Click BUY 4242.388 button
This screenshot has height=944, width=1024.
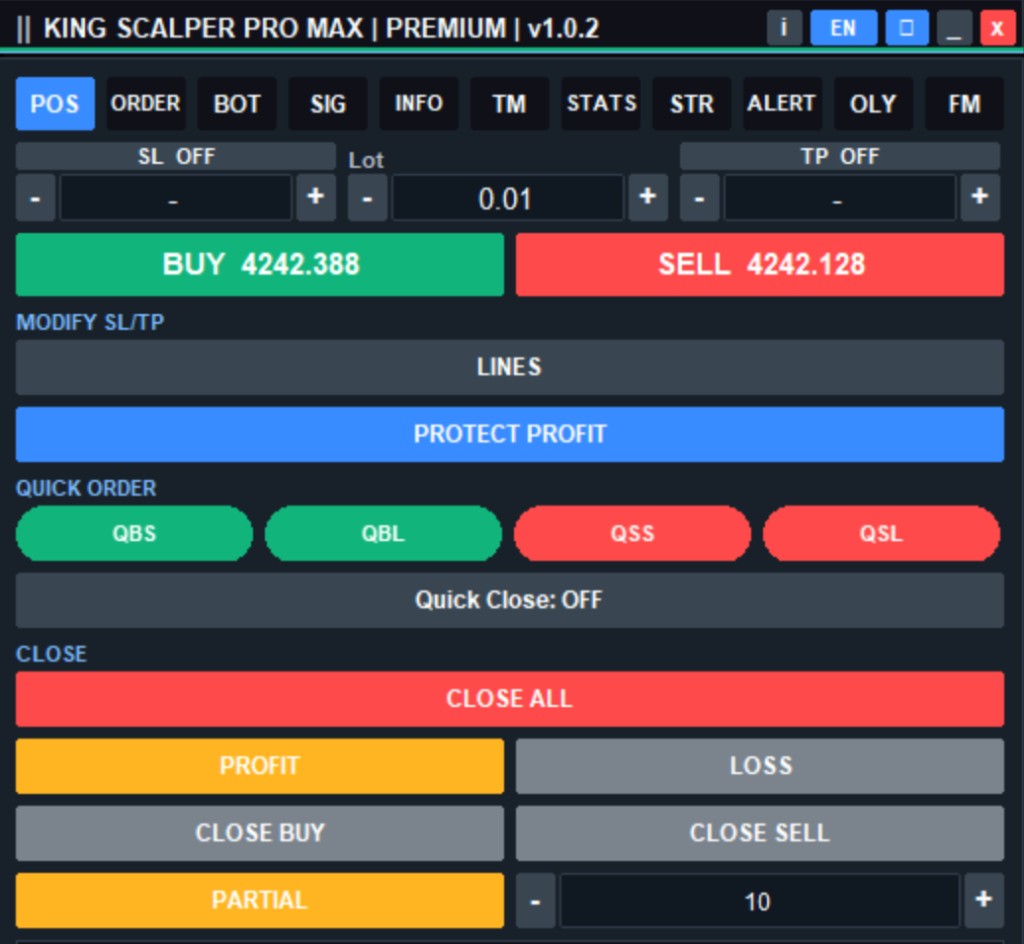pyautogui.click(x=260, y=264)
